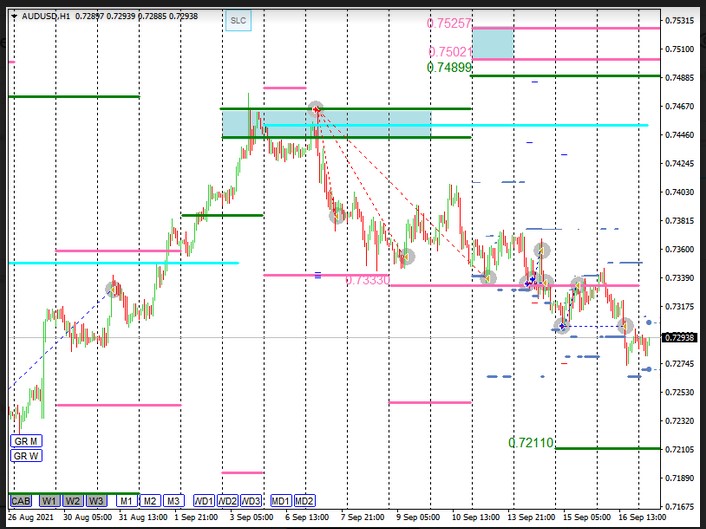Select the 0.75257 pink level label

click(x=448, y=23)
